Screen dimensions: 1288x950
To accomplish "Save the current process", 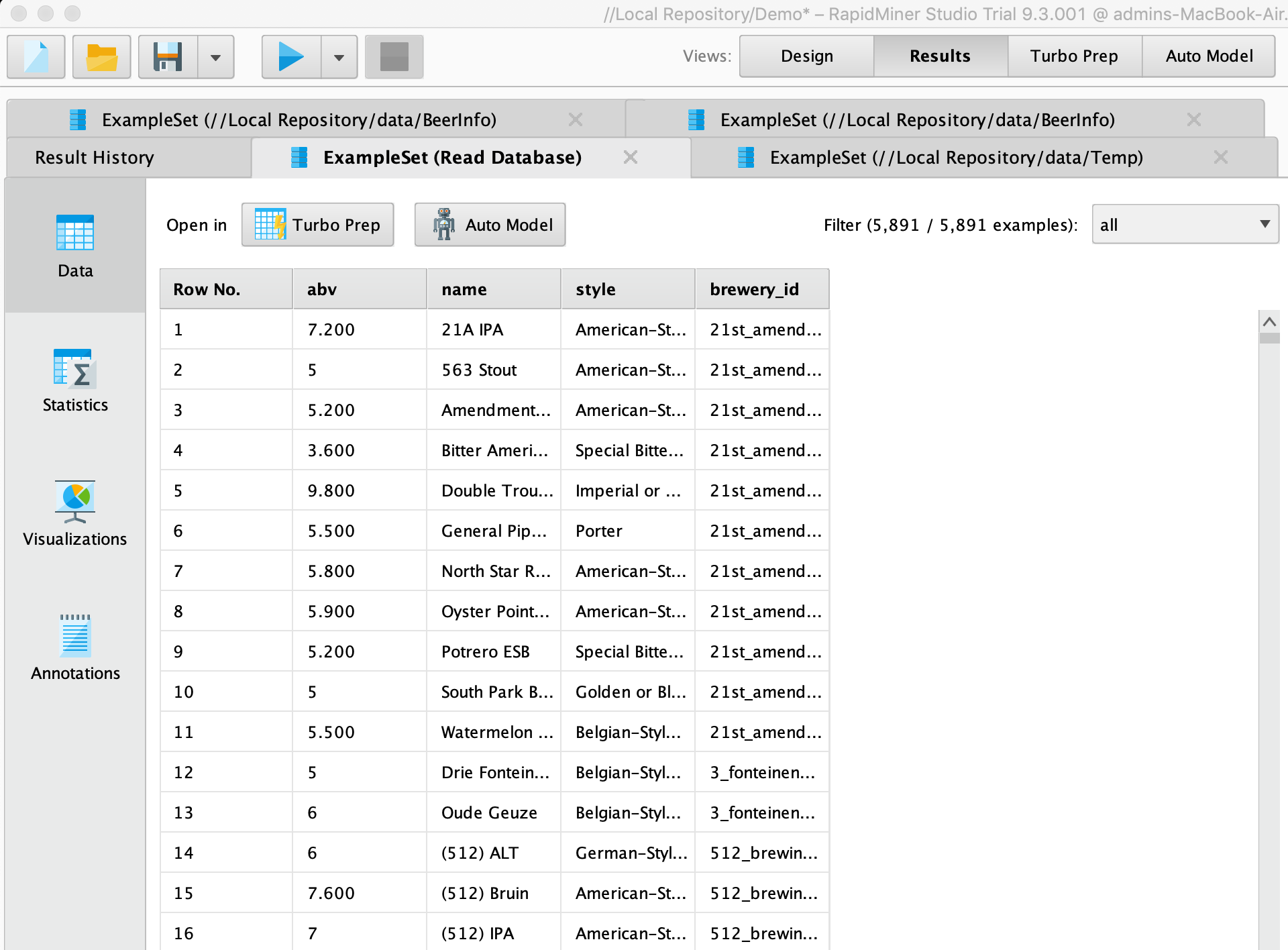I will click(168, 57).
